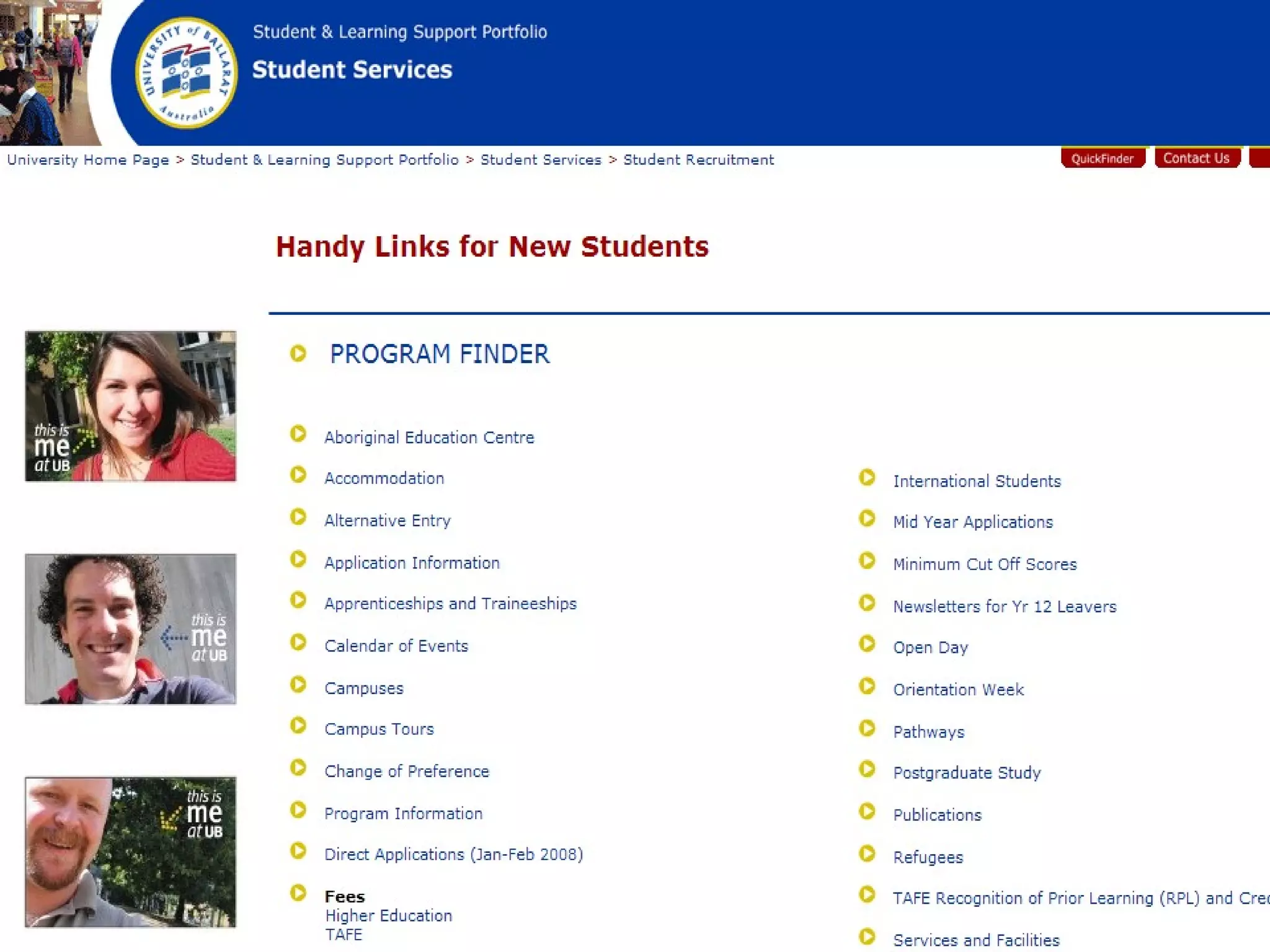Click the bullet icon beside Campus Tours
Screen dimensions: 1270x952
(x=298, y=725)
